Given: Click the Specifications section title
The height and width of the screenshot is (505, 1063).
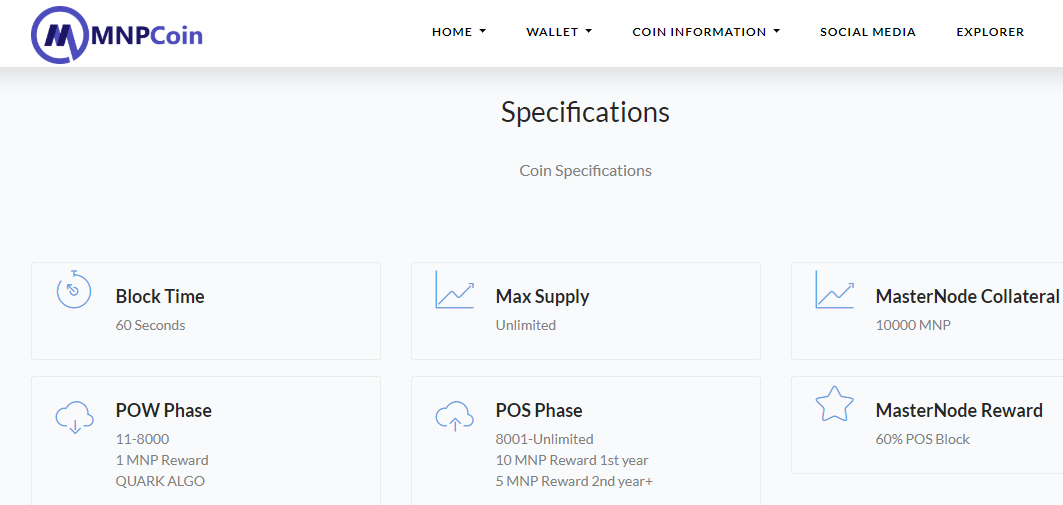Looking at the screenshot, I should coord(586,113).
